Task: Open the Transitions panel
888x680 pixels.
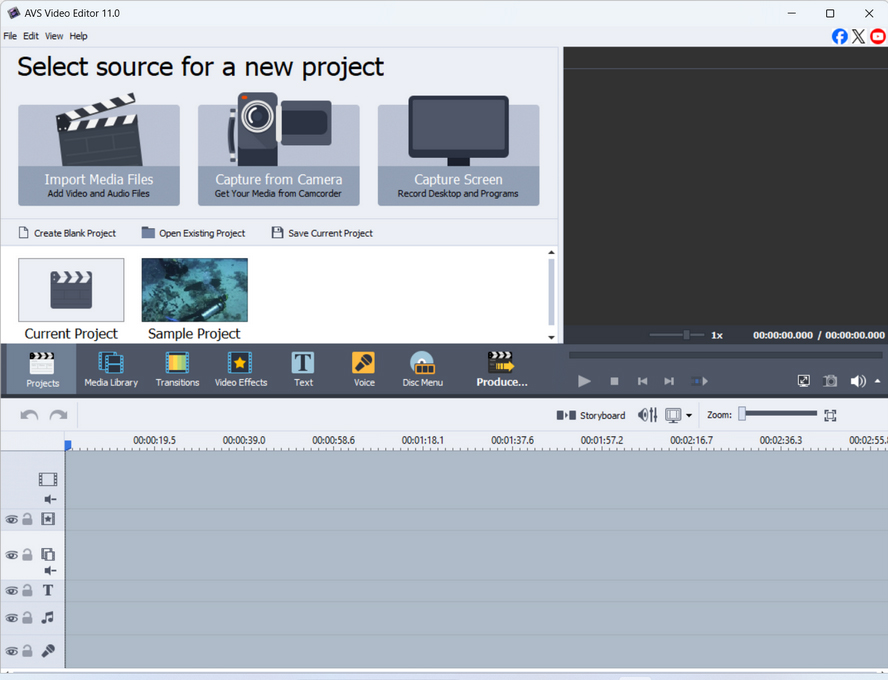Action: click(177, 369)
